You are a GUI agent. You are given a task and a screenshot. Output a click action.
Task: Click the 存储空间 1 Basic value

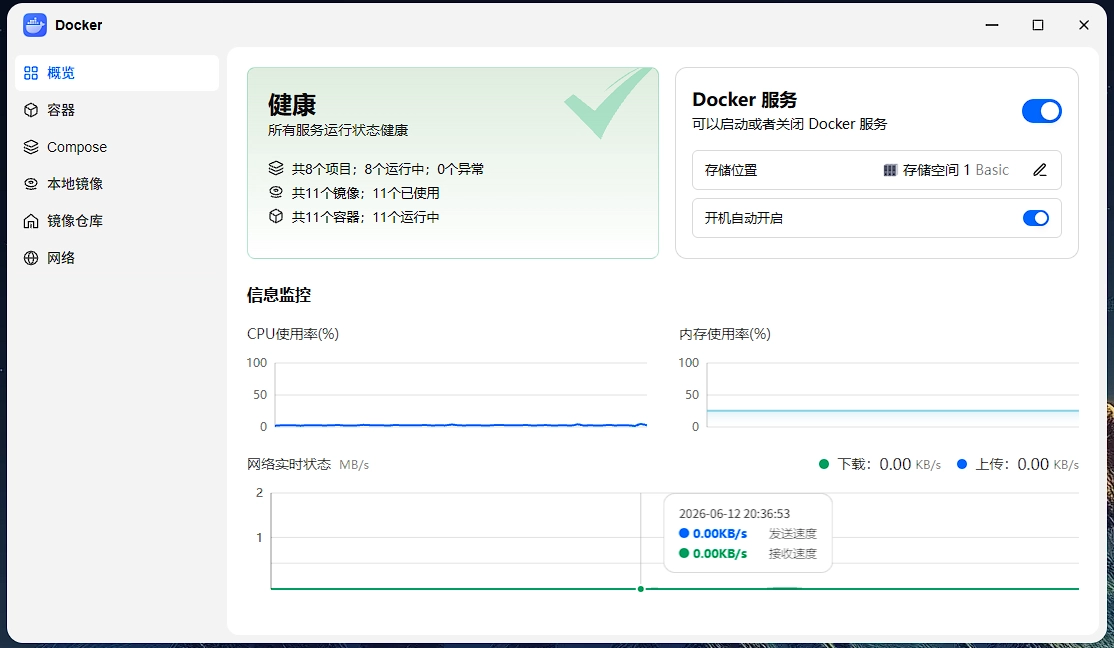pyautogui.click(x=956, y=170)
